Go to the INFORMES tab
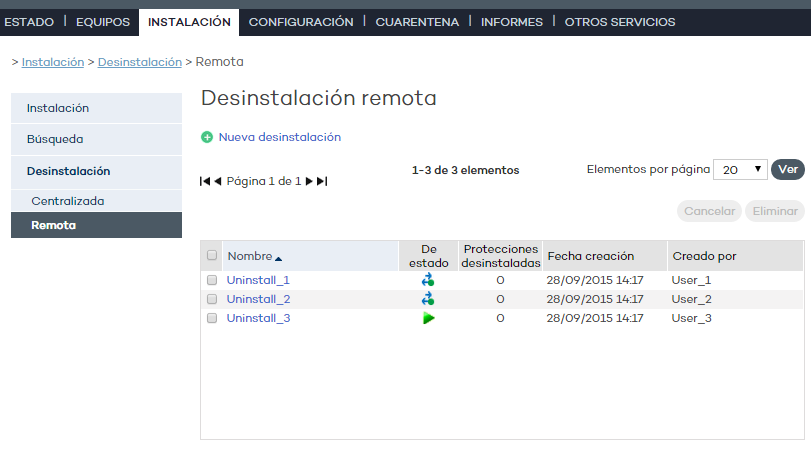The image size is (811, 449). [512, 22]
